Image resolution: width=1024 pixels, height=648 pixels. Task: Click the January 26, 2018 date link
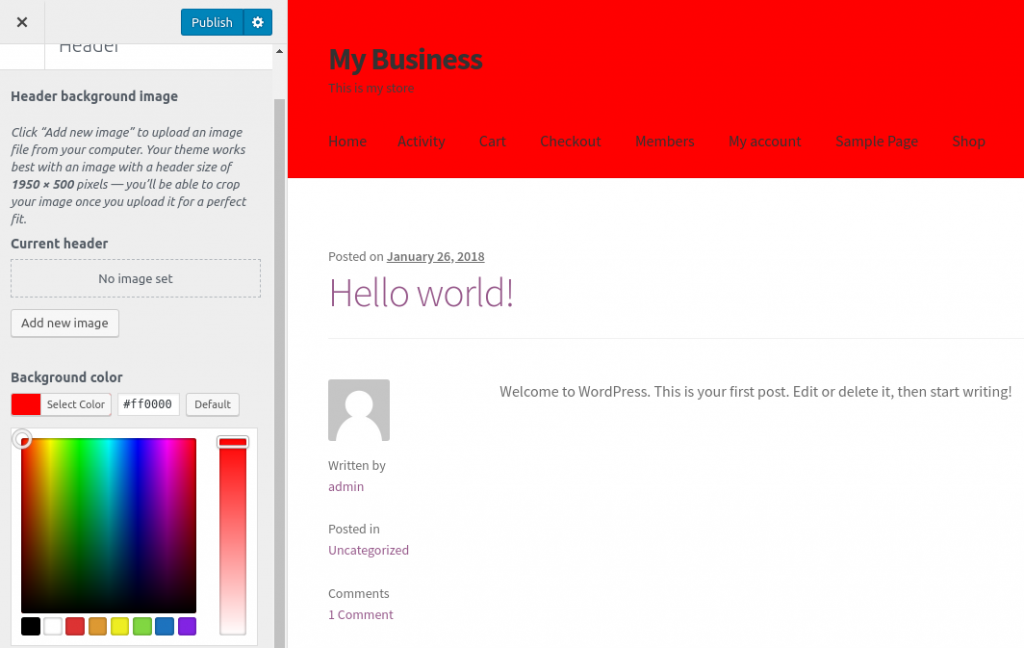(x=436, y=257)
